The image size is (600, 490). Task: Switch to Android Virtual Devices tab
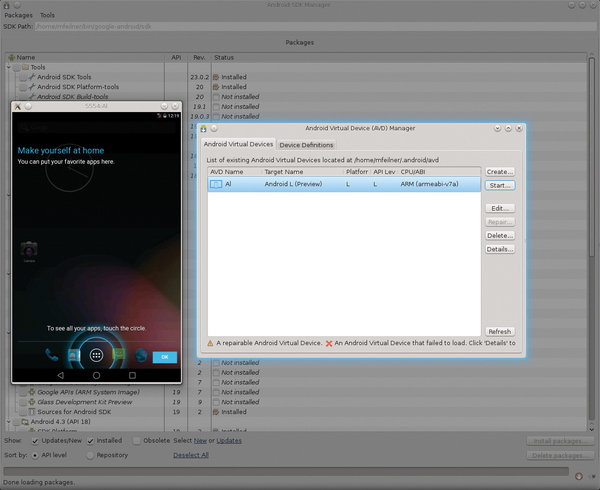238,144
